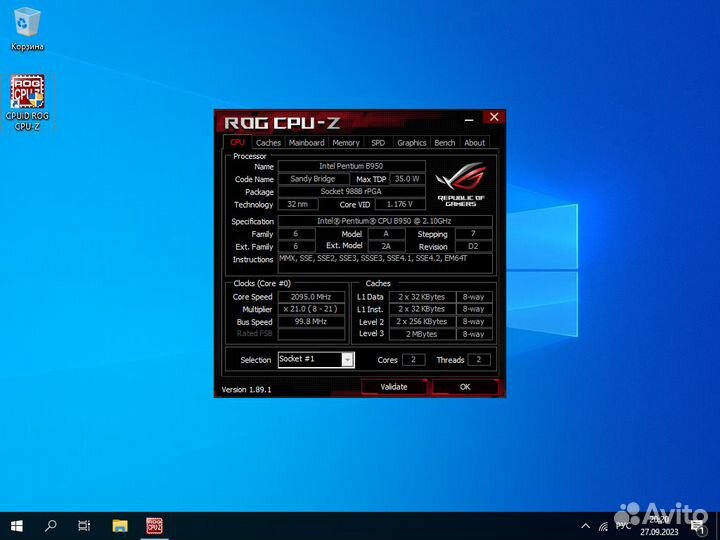Click the Cores count value
This screenshot has width=720, height=540.
pyautogui.click(x=413, y=360)
